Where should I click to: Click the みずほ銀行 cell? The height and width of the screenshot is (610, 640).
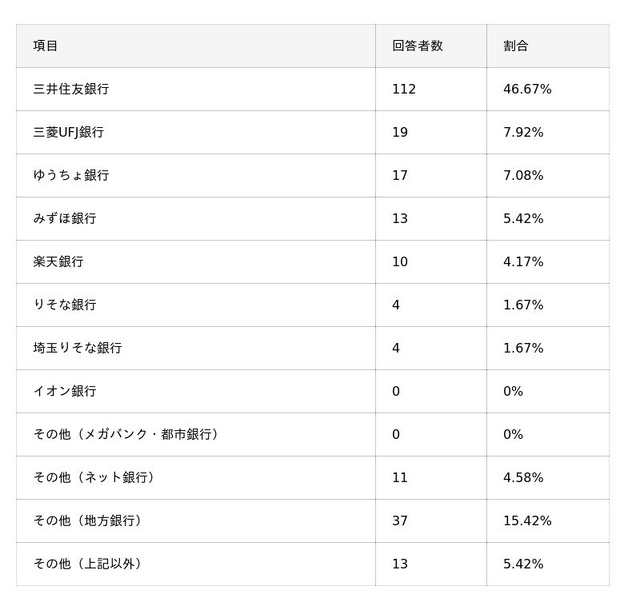(64, 218)
